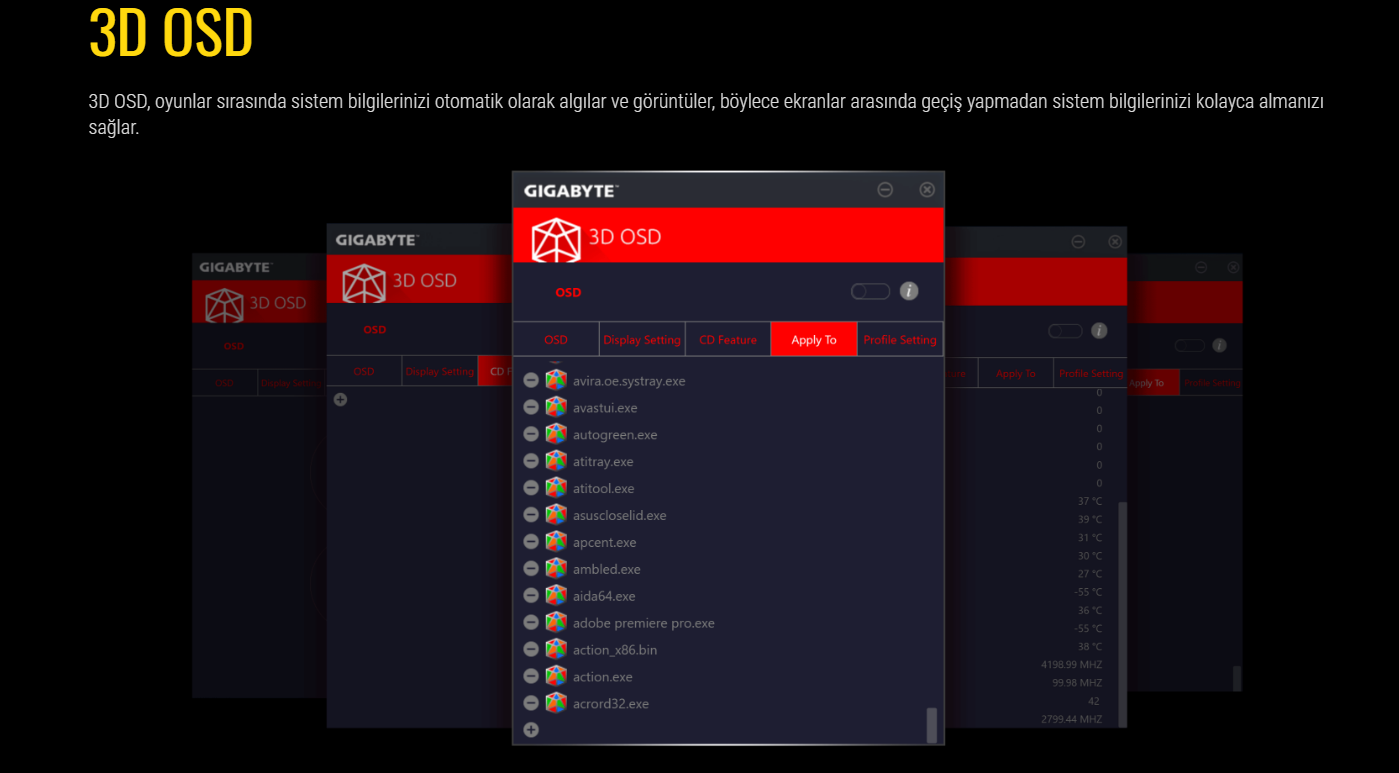Open the Apply To tab in the right background window

pos(1016,374)
